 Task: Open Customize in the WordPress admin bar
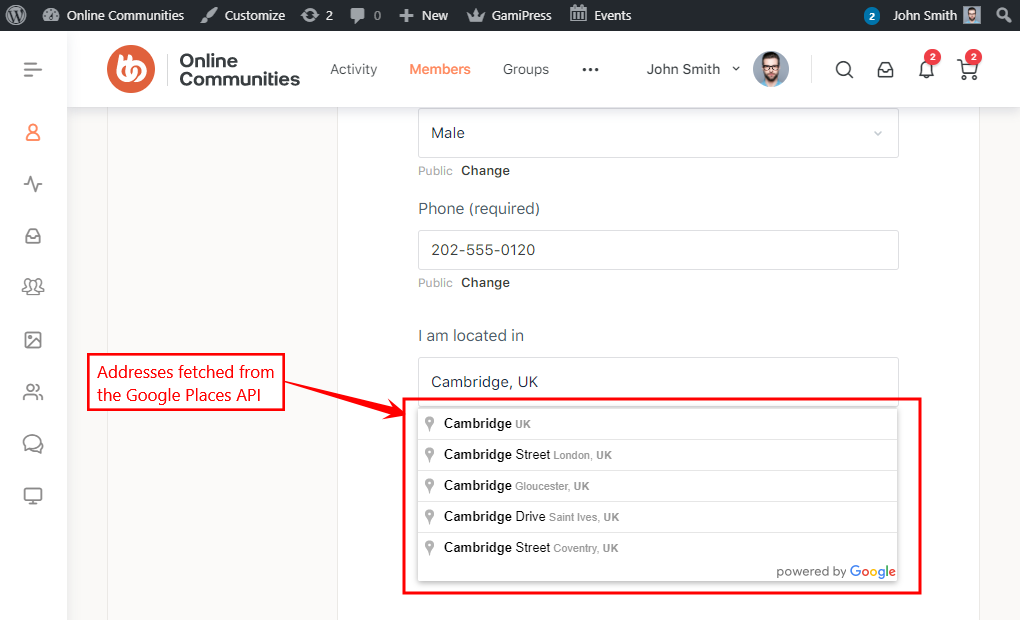click(243, 15)
